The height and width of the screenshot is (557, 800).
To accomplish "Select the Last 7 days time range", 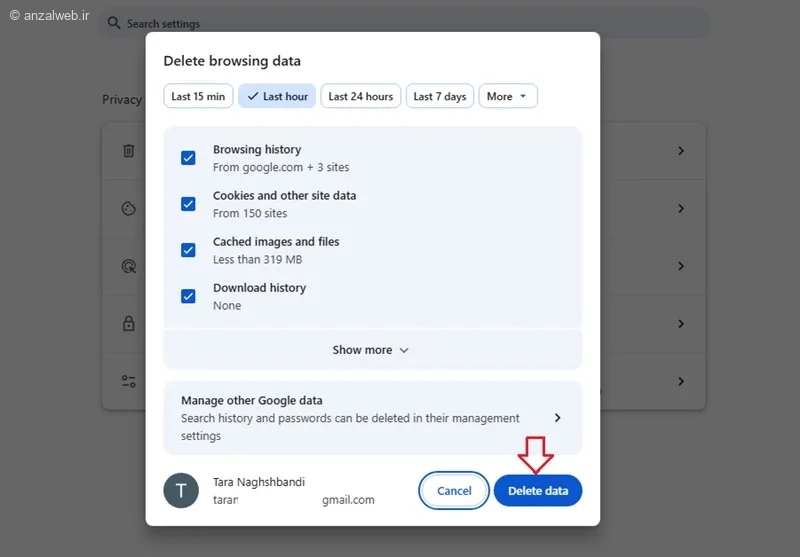I will tap(440, 96).
